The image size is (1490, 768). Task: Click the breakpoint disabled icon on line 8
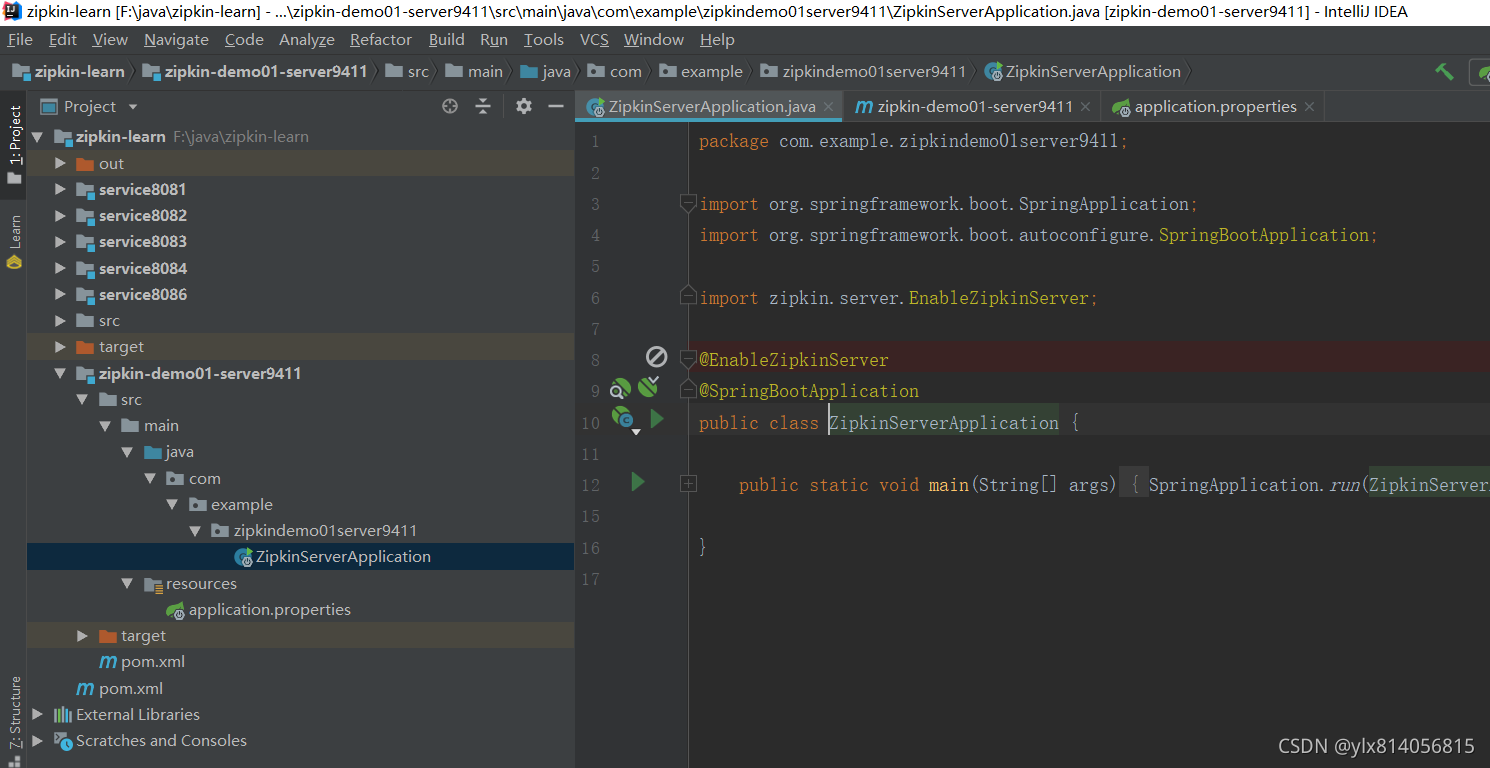(656, 357)
